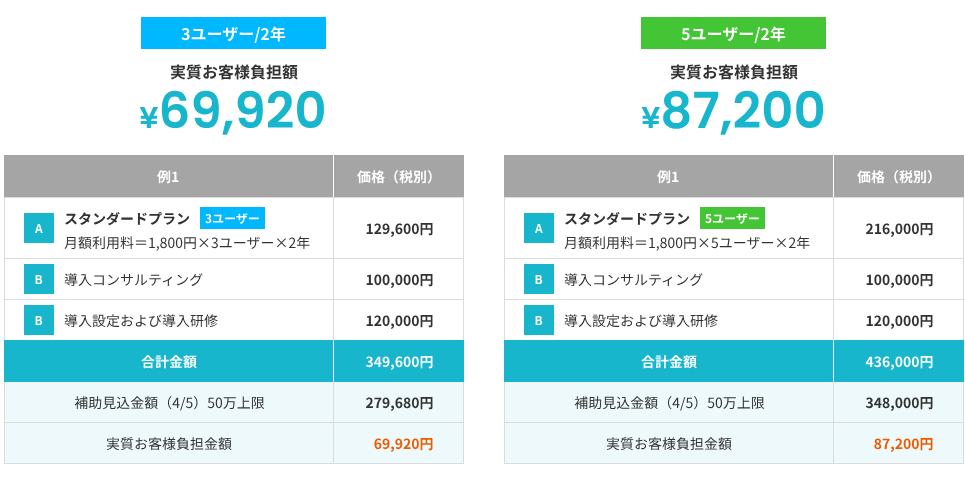This screenshot has width=965, height=487.
Task: Select the blue 3ユーザー/2年 banner
Action: click(x=233, y=33)
